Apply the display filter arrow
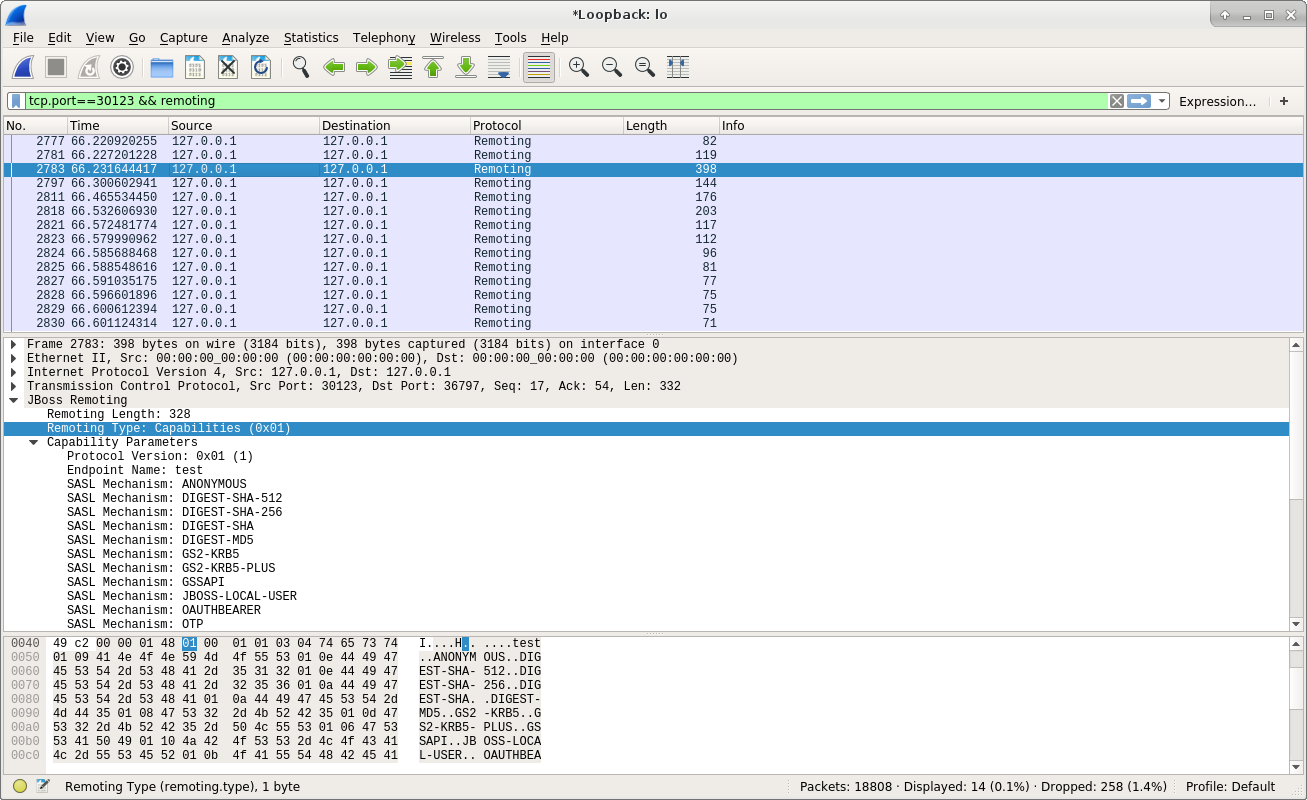Viewport: 1307px width, 800px height. tap(1139, 101)
